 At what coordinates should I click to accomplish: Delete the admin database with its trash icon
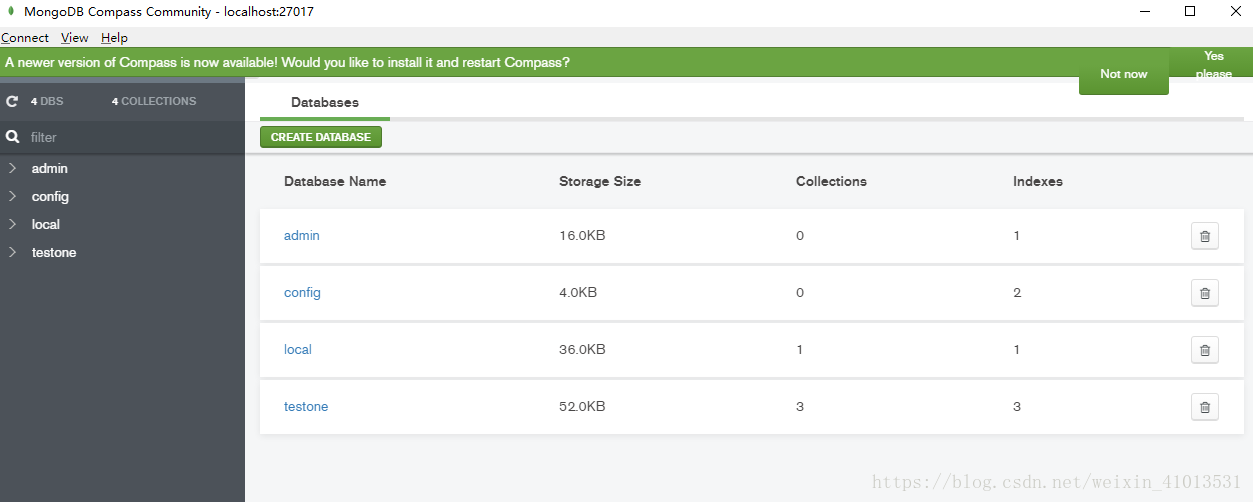[1204, 236]
